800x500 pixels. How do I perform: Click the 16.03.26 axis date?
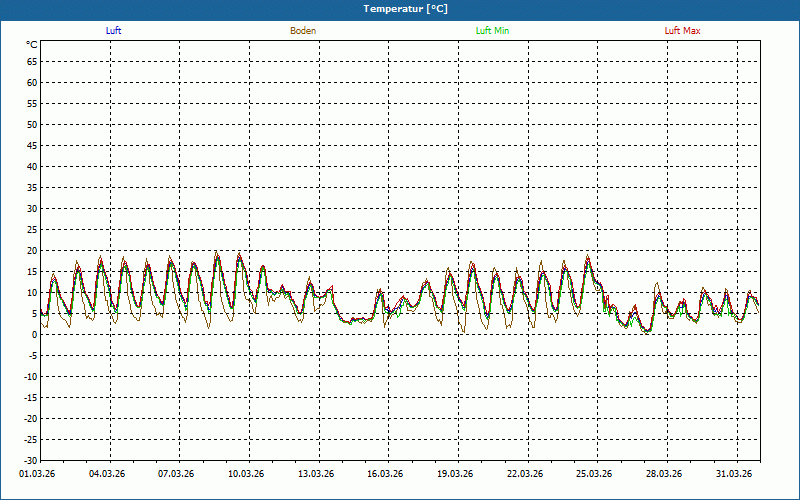point(385,475)
